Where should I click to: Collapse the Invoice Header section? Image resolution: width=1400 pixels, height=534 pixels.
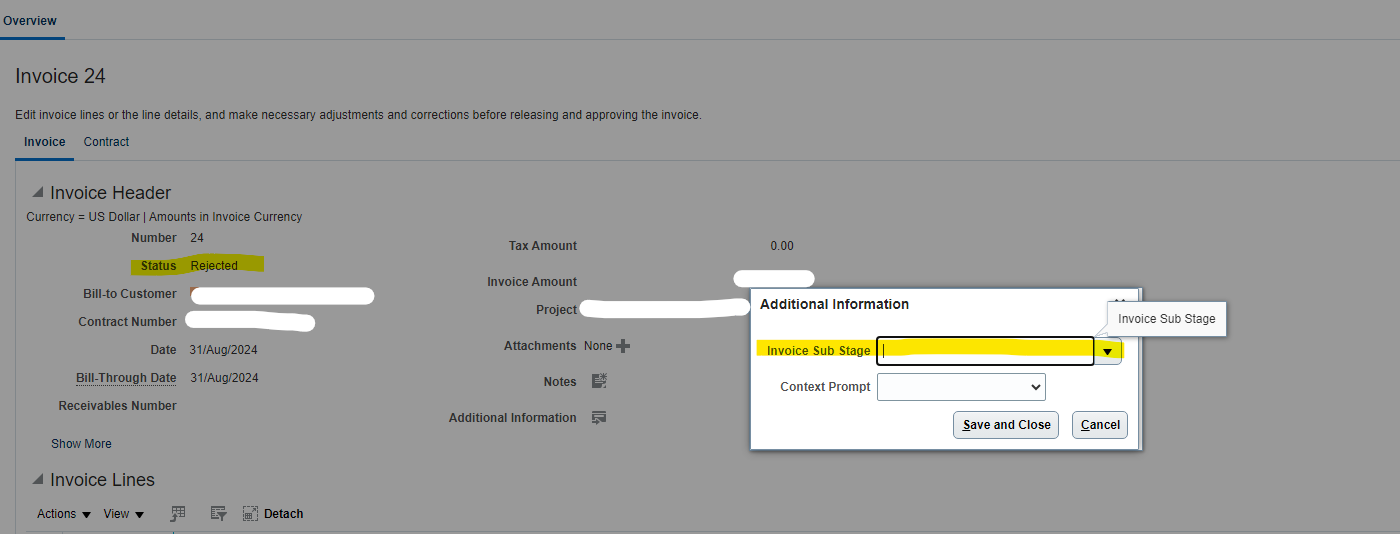pos(38,193)
